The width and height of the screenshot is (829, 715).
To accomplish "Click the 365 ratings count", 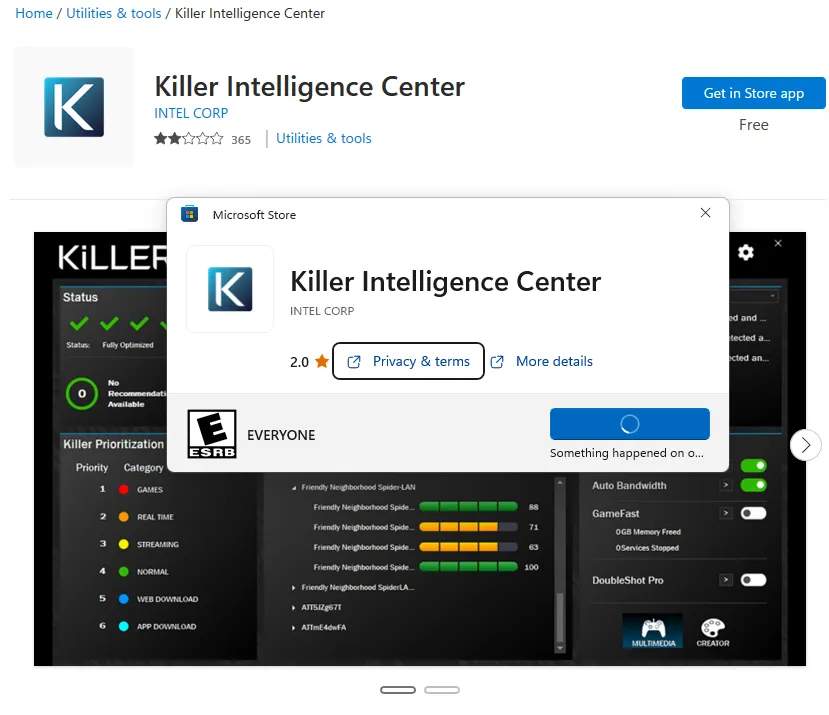I will [241, 140].
